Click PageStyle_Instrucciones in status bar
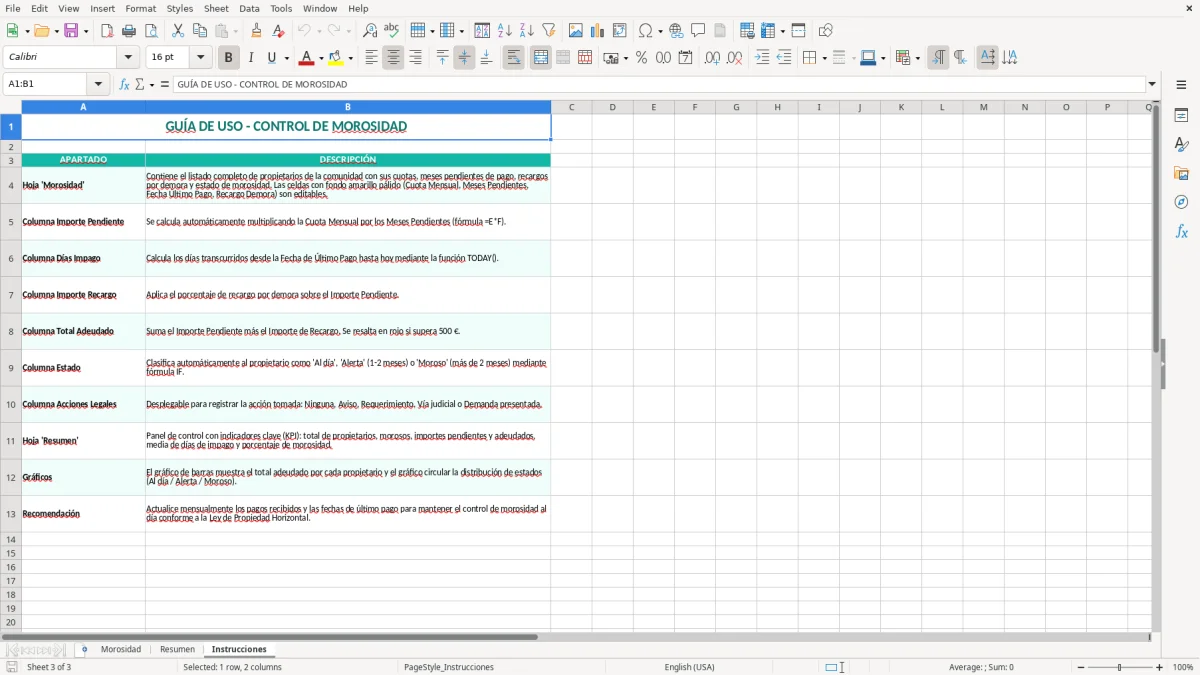1200x675 pixels. (448, 667)
